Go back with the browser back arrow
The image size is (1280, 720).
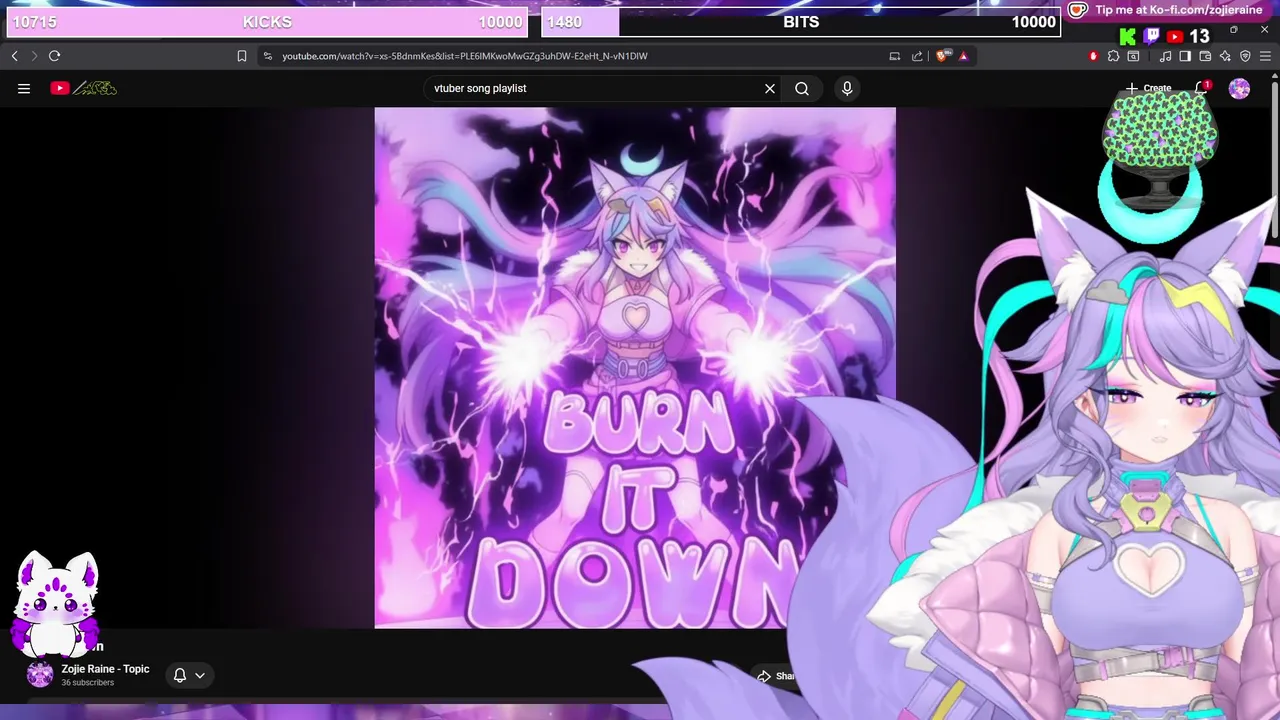point(14,56)
